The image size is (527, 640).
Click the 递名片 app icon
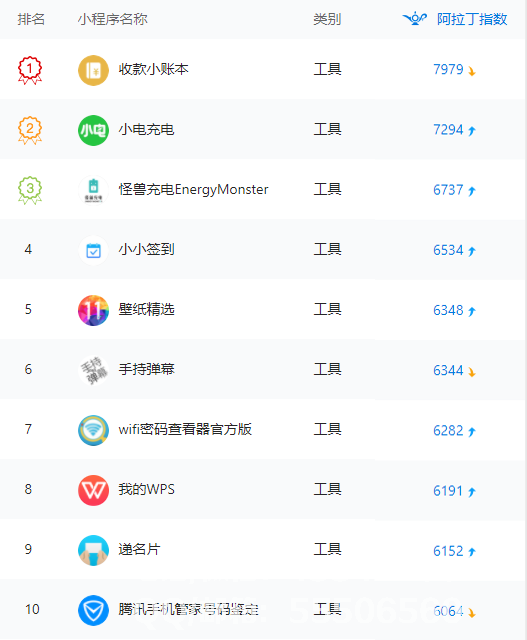tap(93, 550)
